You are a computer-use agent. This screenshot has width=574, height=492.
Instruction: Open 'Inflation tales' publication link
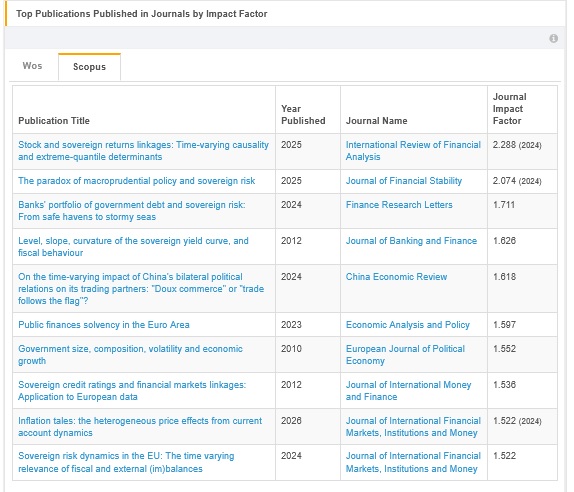click(140, 426)
